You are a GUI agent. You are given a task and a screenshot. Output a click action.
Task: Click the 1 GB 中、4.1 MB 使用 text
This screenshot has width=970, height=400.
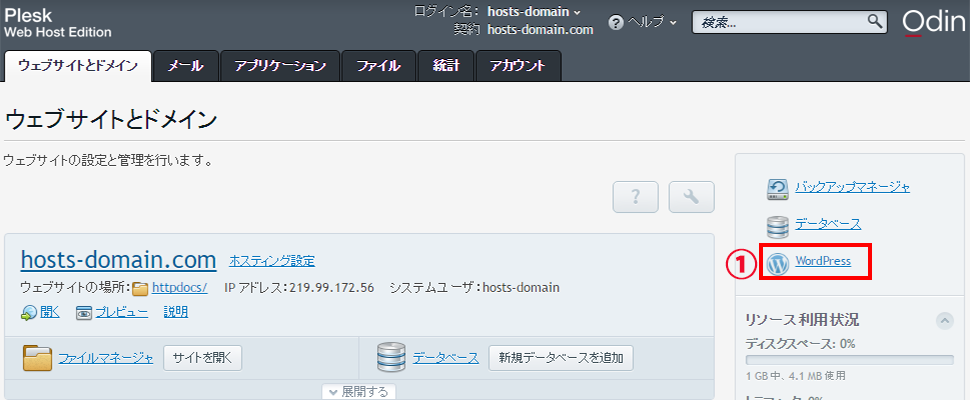tap(796, 376)
